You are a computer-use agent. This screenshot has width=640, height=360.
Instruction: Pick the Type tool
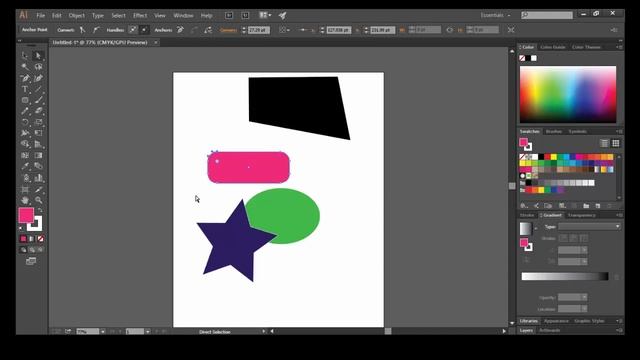click(25, 89)
